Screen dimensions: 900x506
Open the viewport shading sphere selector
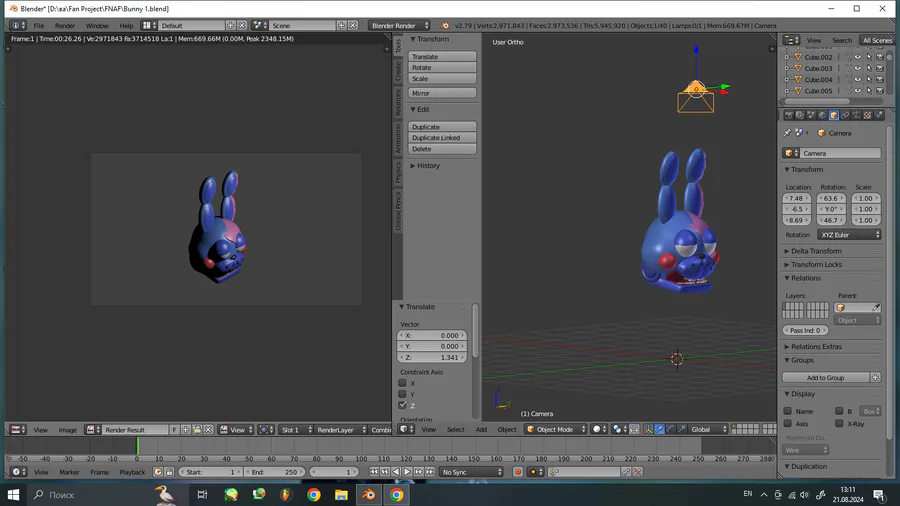click(x=599, y=429)
